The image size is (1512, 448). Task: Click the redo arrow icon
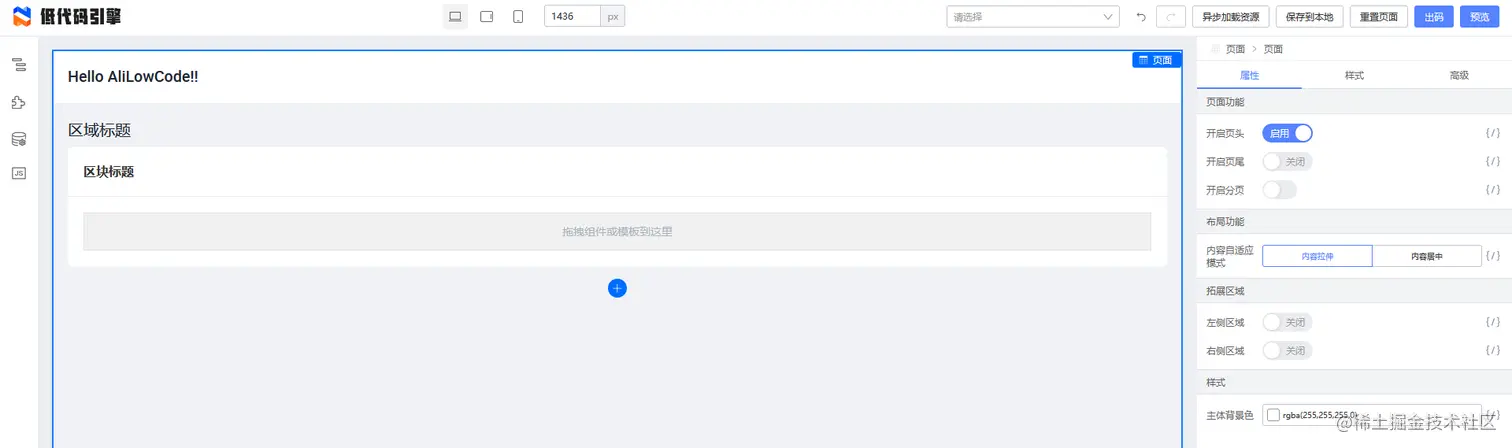tap(1171, 17)
